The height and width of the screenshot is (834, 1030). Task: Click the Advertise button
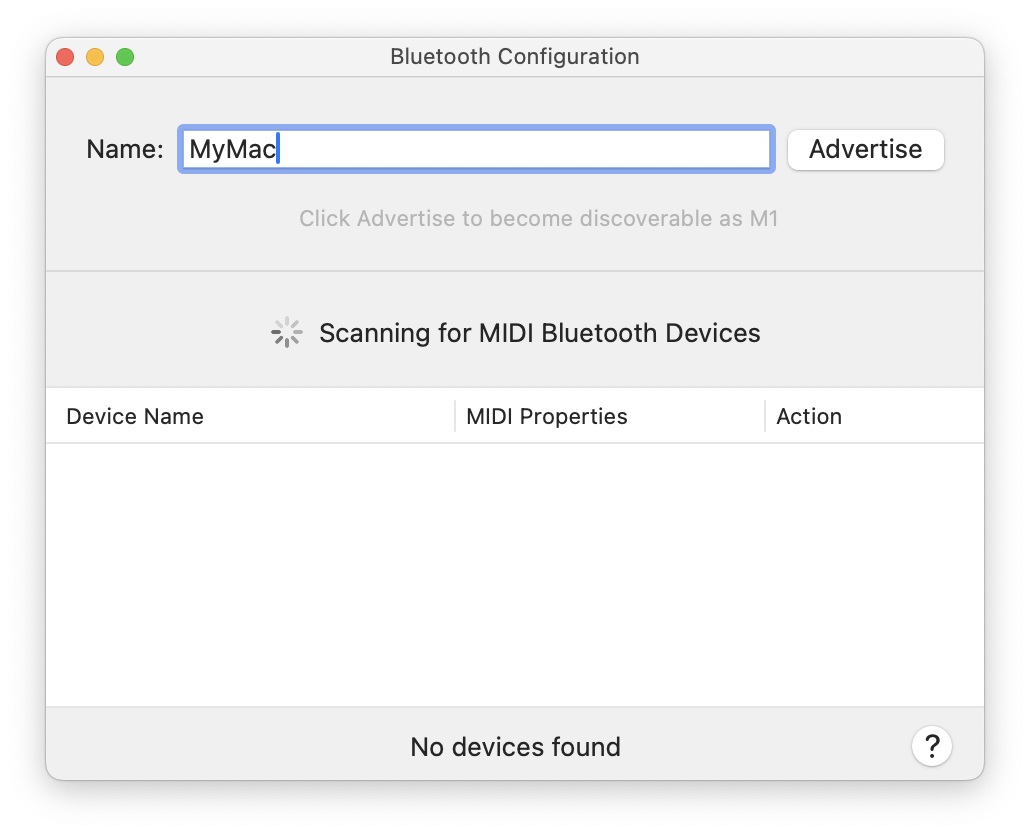(x=865, y=150)
